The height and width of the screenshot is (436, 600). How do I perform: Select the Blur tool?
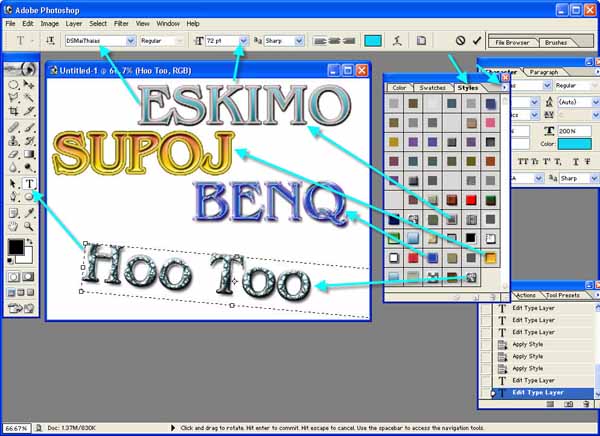(13, 168)
